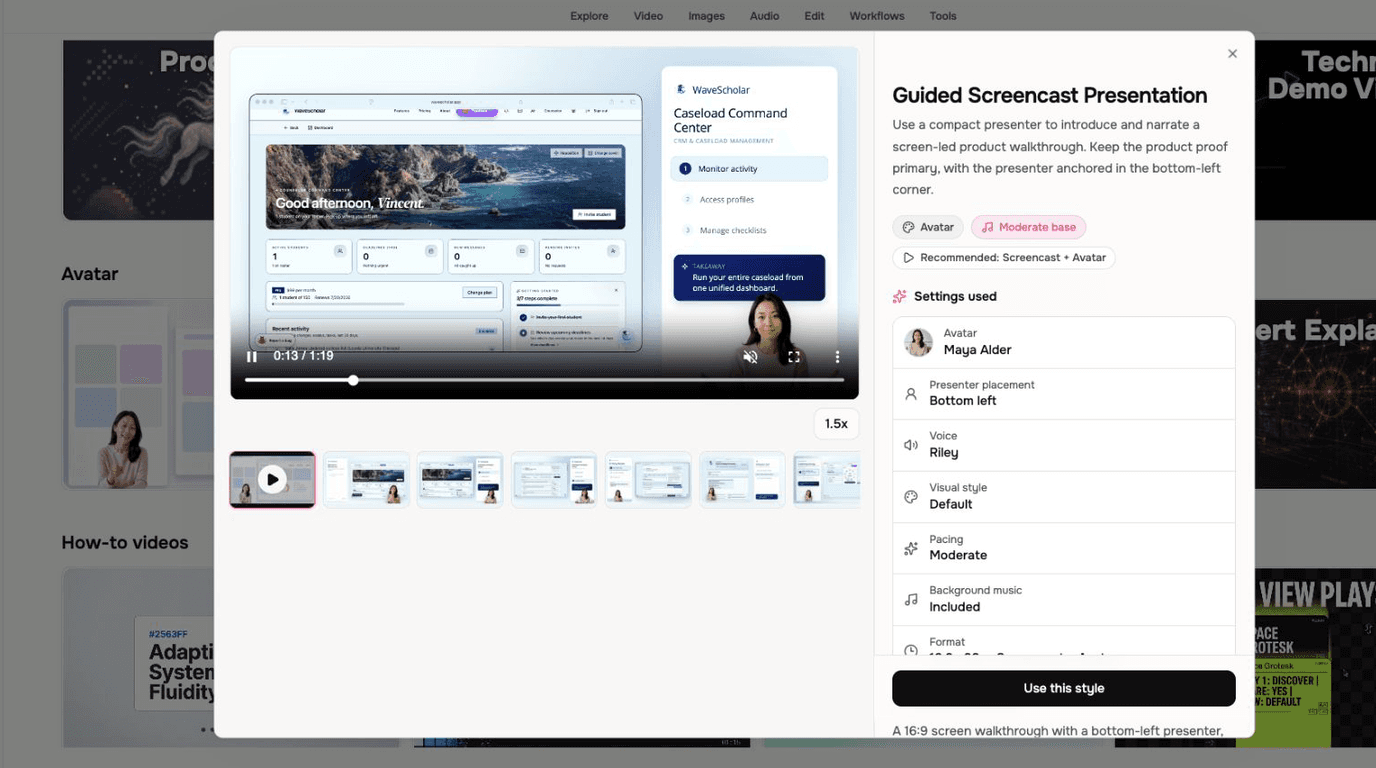Screen dimensions: 1376x768
Task: Click the Guided Screencast Presentation title
Action: 1050,95
